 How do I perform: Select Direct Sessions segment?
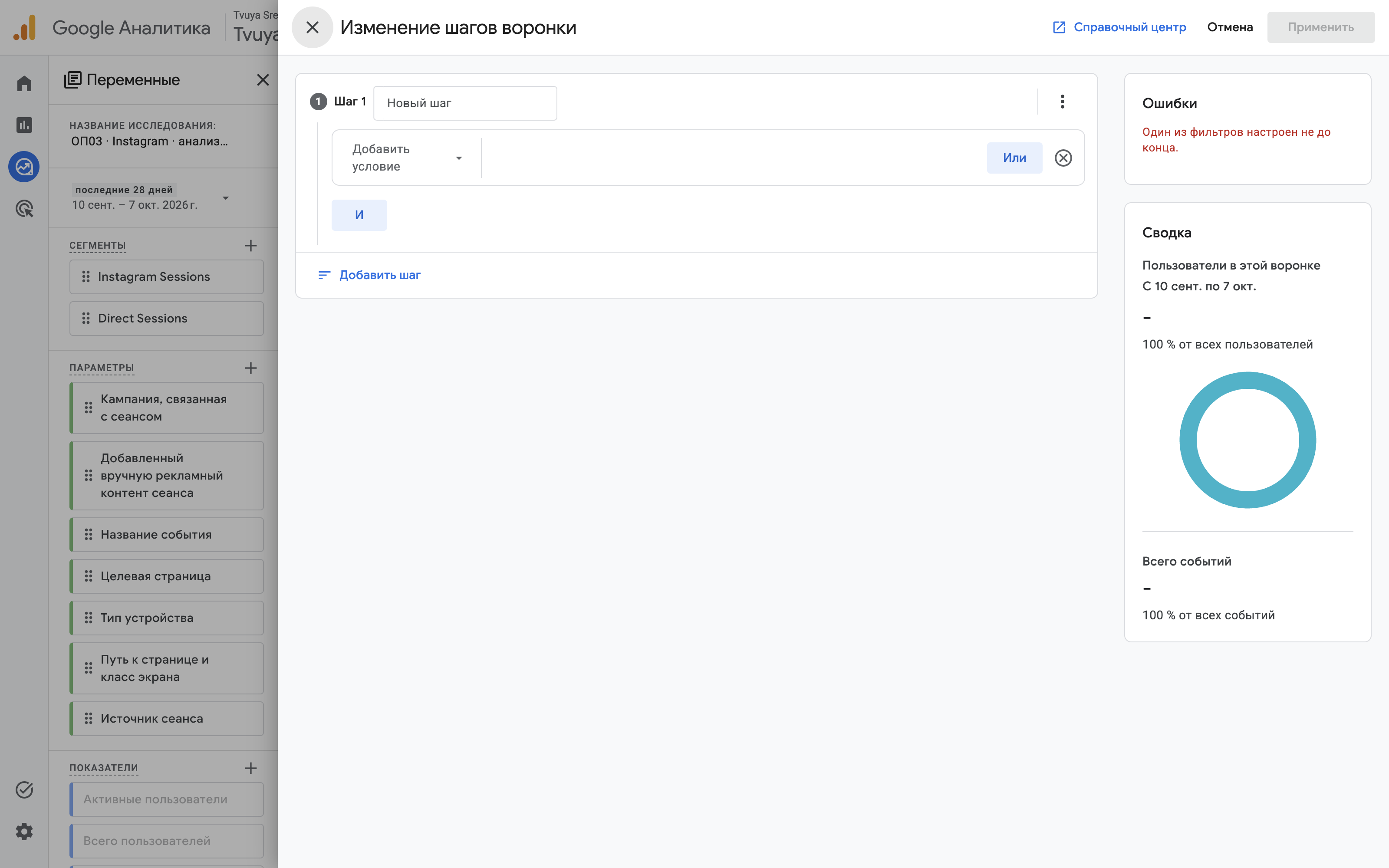pyautogui.click(x=166, y=319)
